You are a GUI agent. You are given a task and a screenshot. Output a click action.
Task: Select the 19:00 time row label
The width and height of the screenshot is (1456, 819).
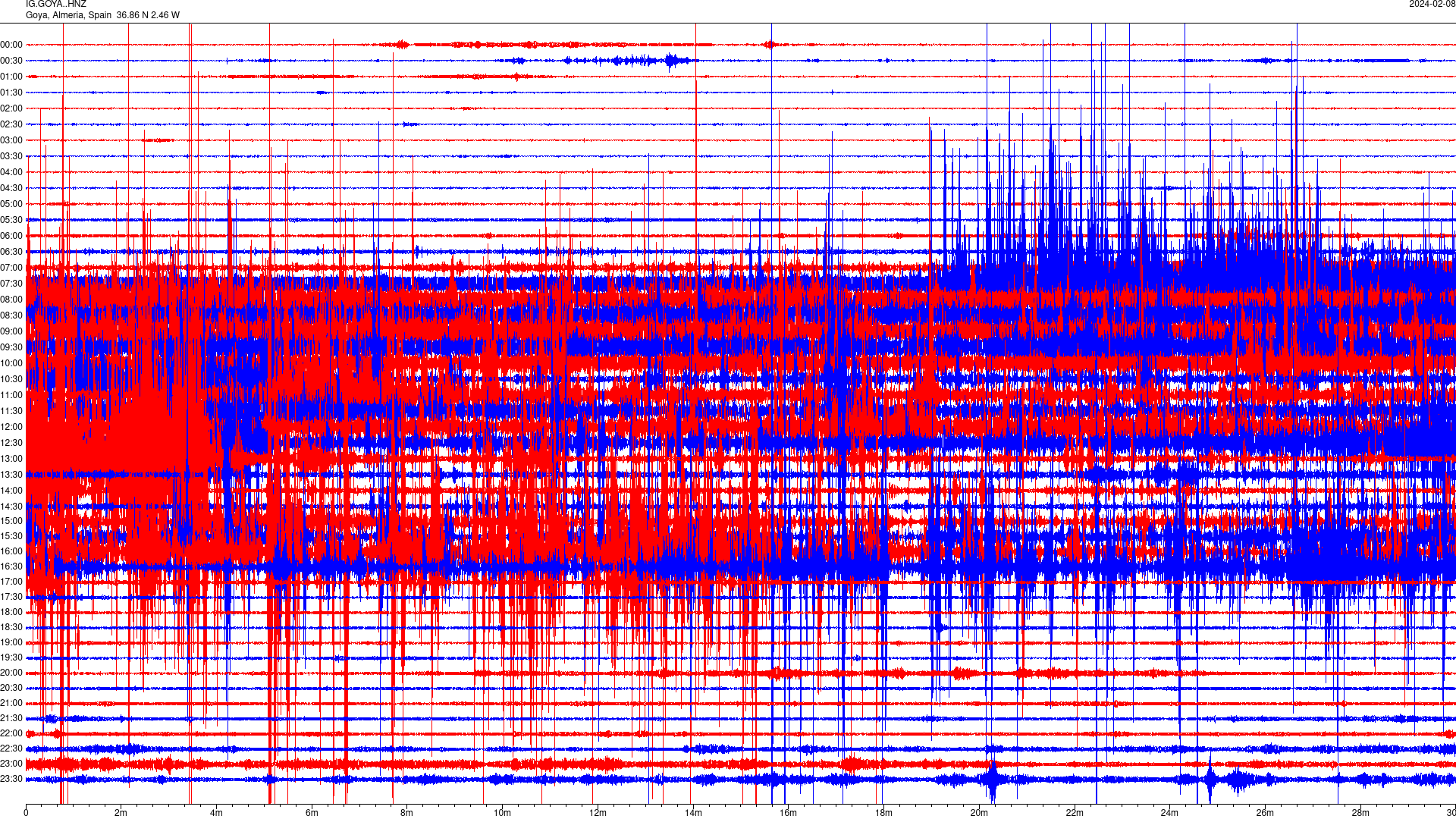coord(11,642)
